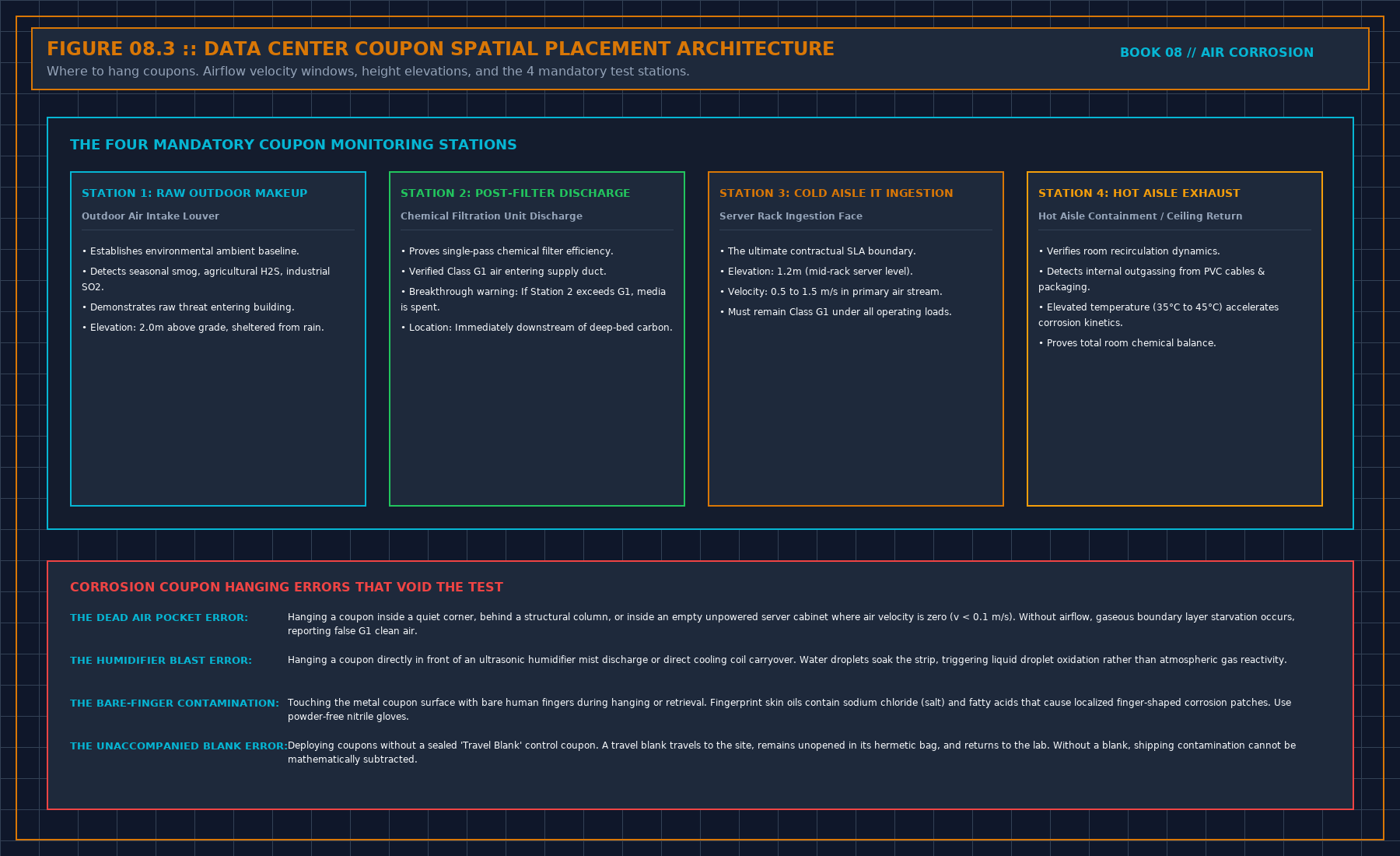This screenshot has width=1400, height=856.
Task: Select 'STATION 3: COLD AISLE IT INGESTION' heading
Action: coord(836,193)
